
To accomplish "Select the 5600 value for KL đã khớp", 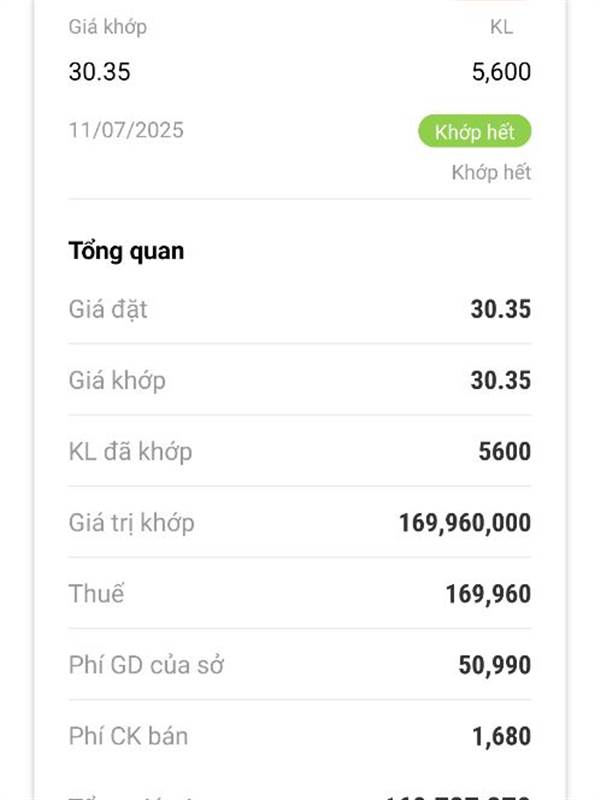I will tap(505, 452).
